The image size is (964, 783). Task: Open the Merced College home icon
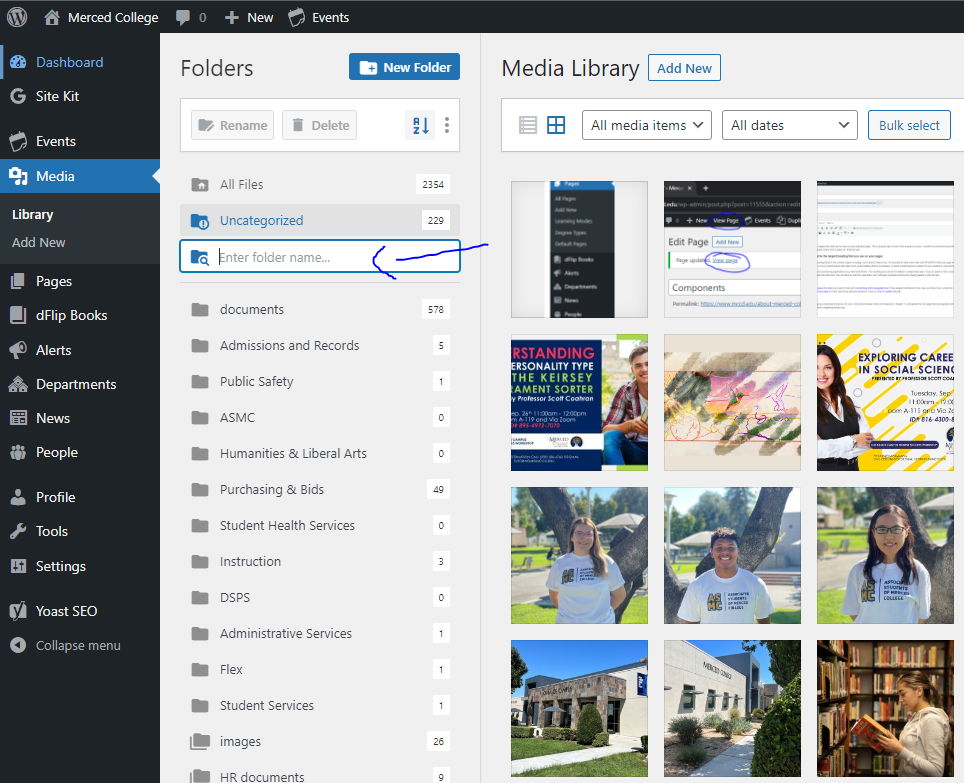pyautogui.click(x=52, y=17)
